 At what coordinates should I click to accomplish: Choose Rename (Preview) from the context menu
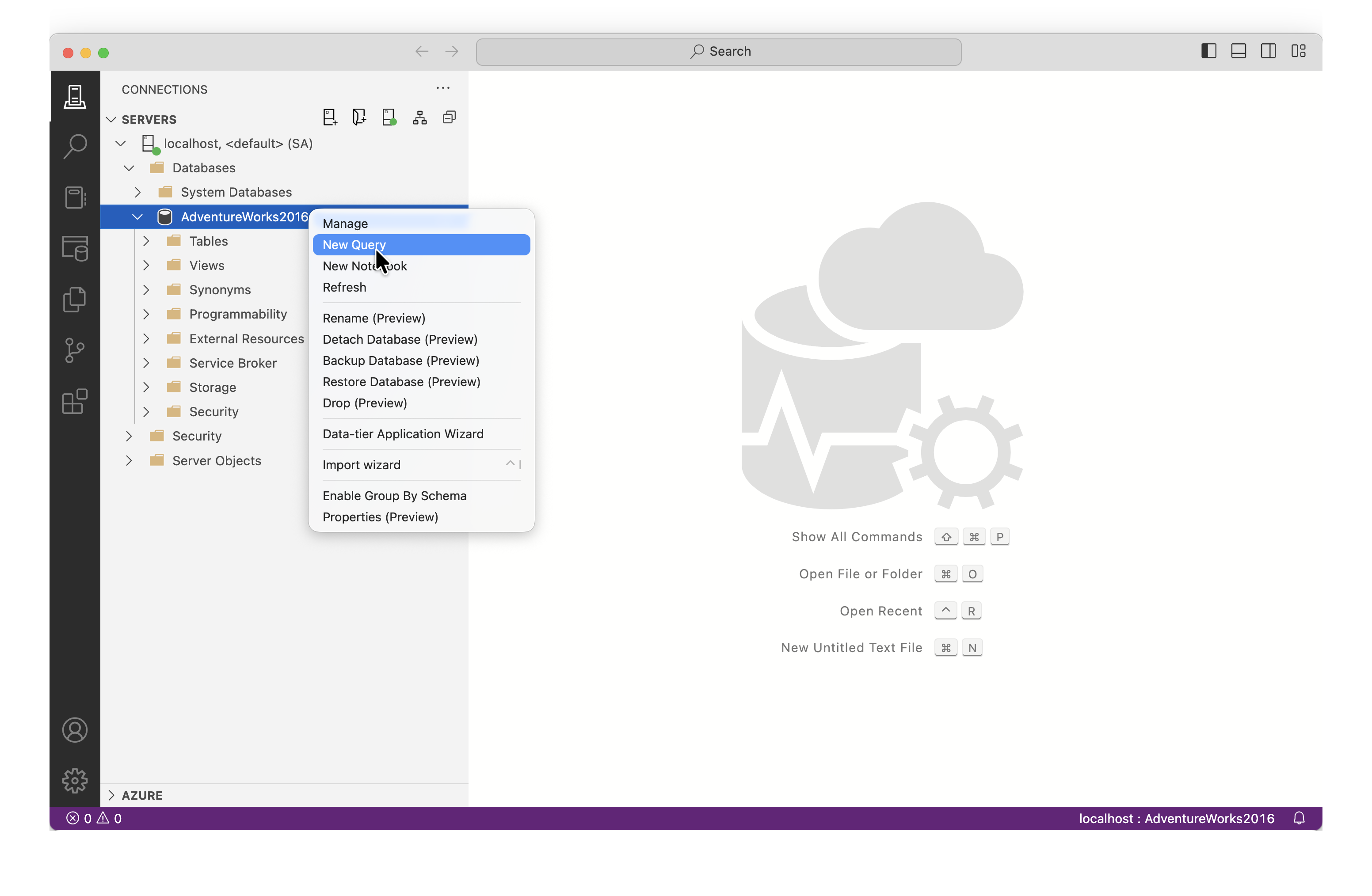tap(421, 318)
